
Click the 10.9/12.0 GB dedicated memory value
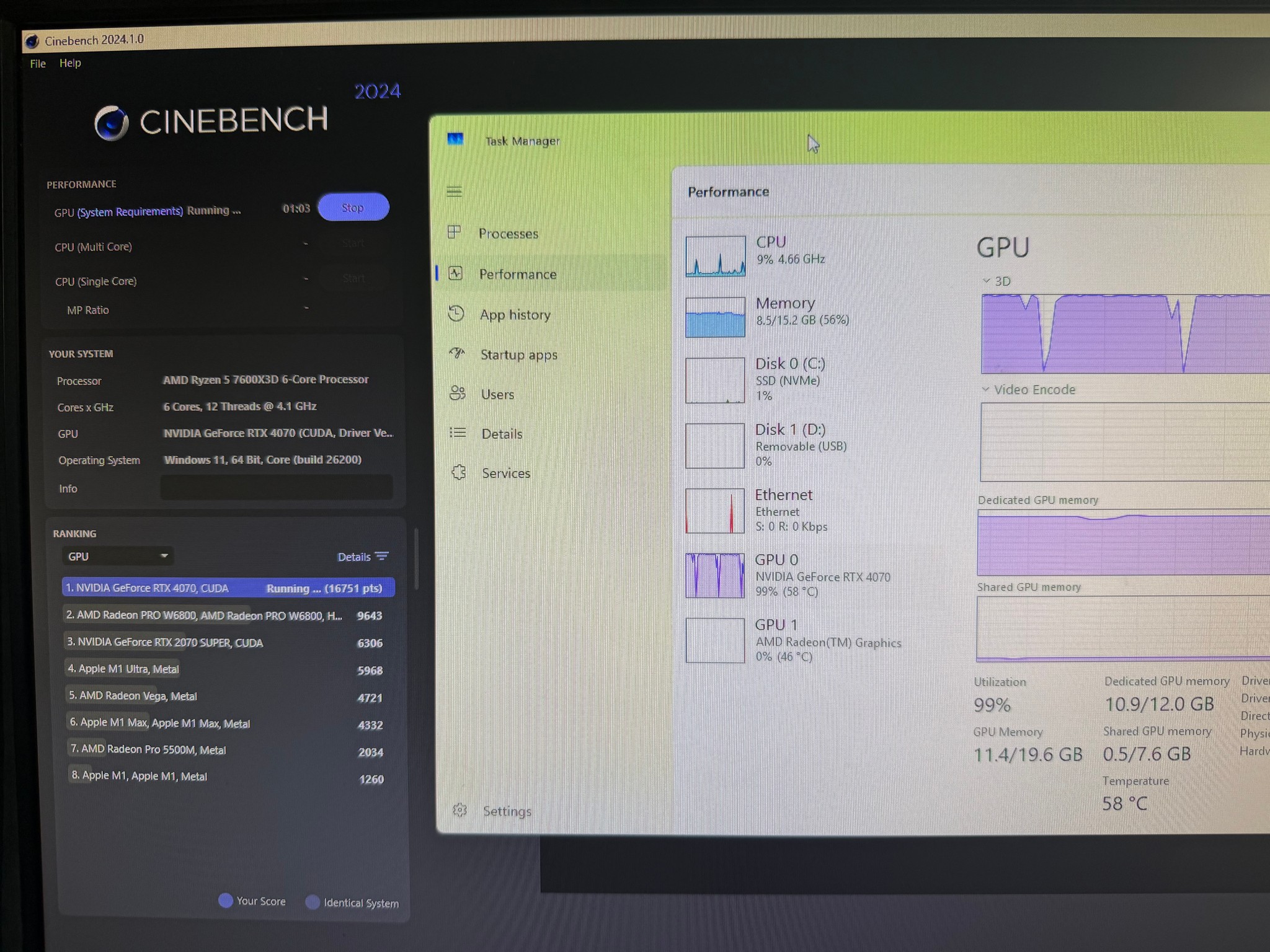(x=1160, y=703)
